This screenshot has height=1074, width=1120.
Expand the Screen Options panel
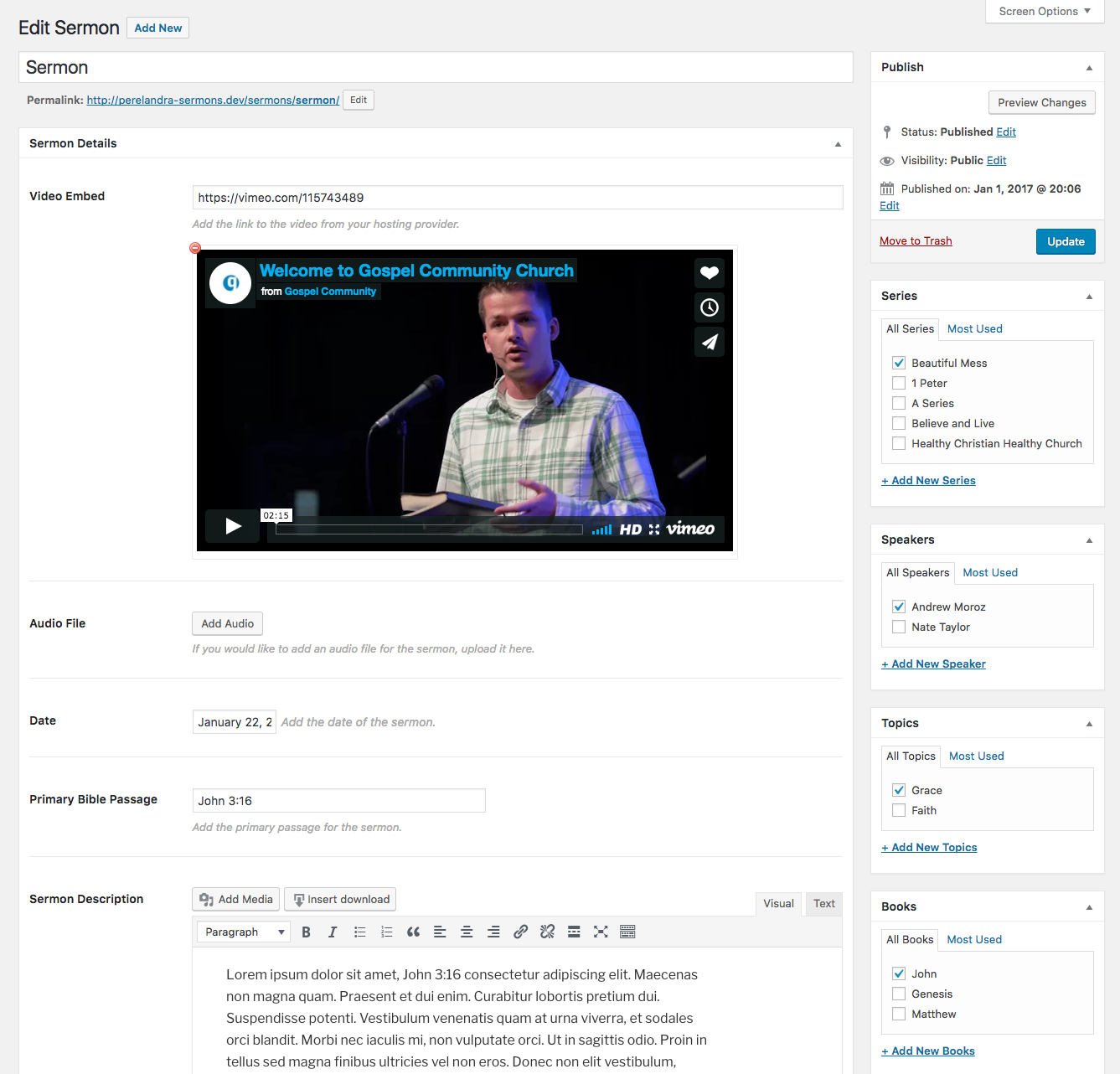[x=1044, y=11]
